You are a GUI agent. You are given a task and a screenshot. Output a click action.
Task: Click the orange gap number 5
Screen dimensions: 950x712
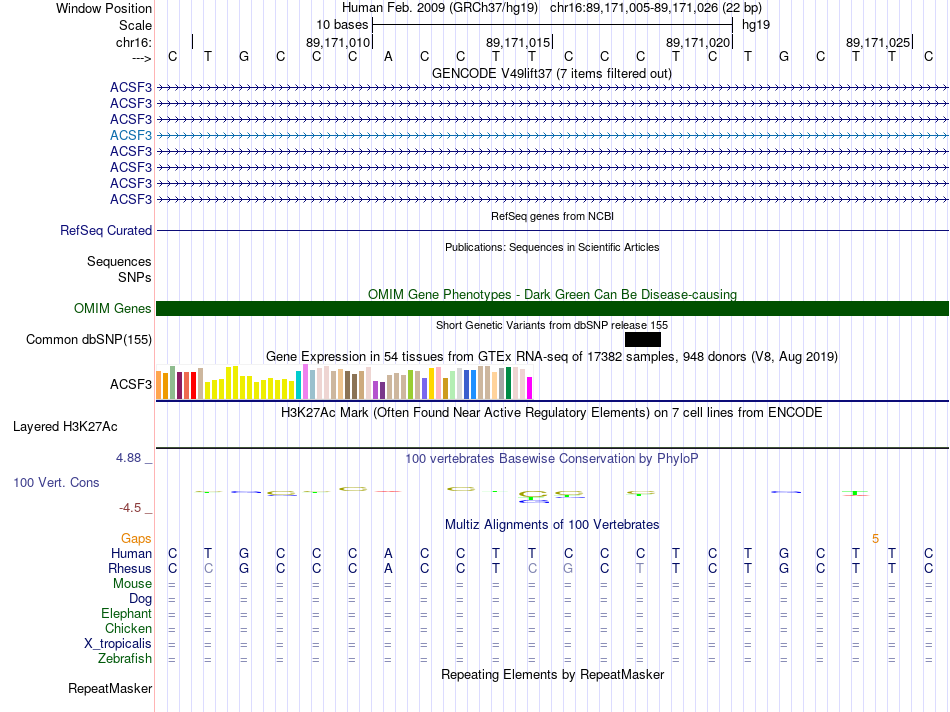pyautogui.click(x=875, y=538)
